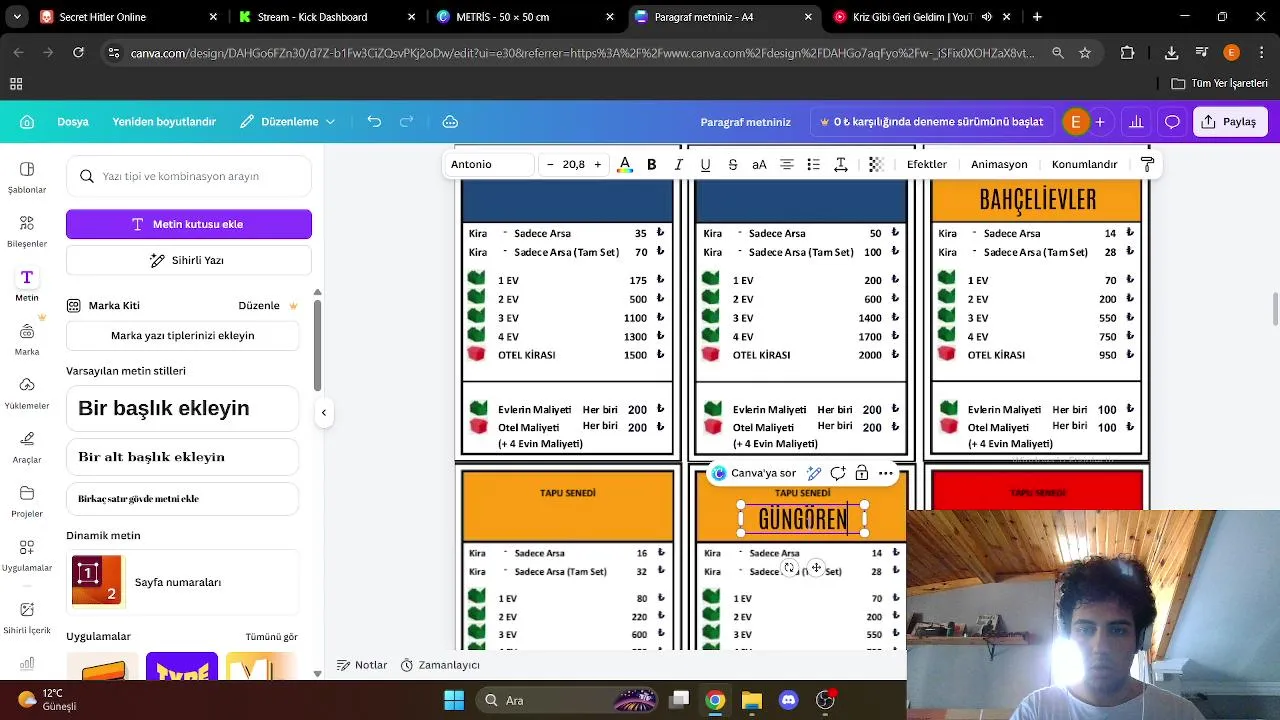Add collaborator with plus icon
Screen dimensions: 1280x720
pyautogui.click(x=1100, y=122)
